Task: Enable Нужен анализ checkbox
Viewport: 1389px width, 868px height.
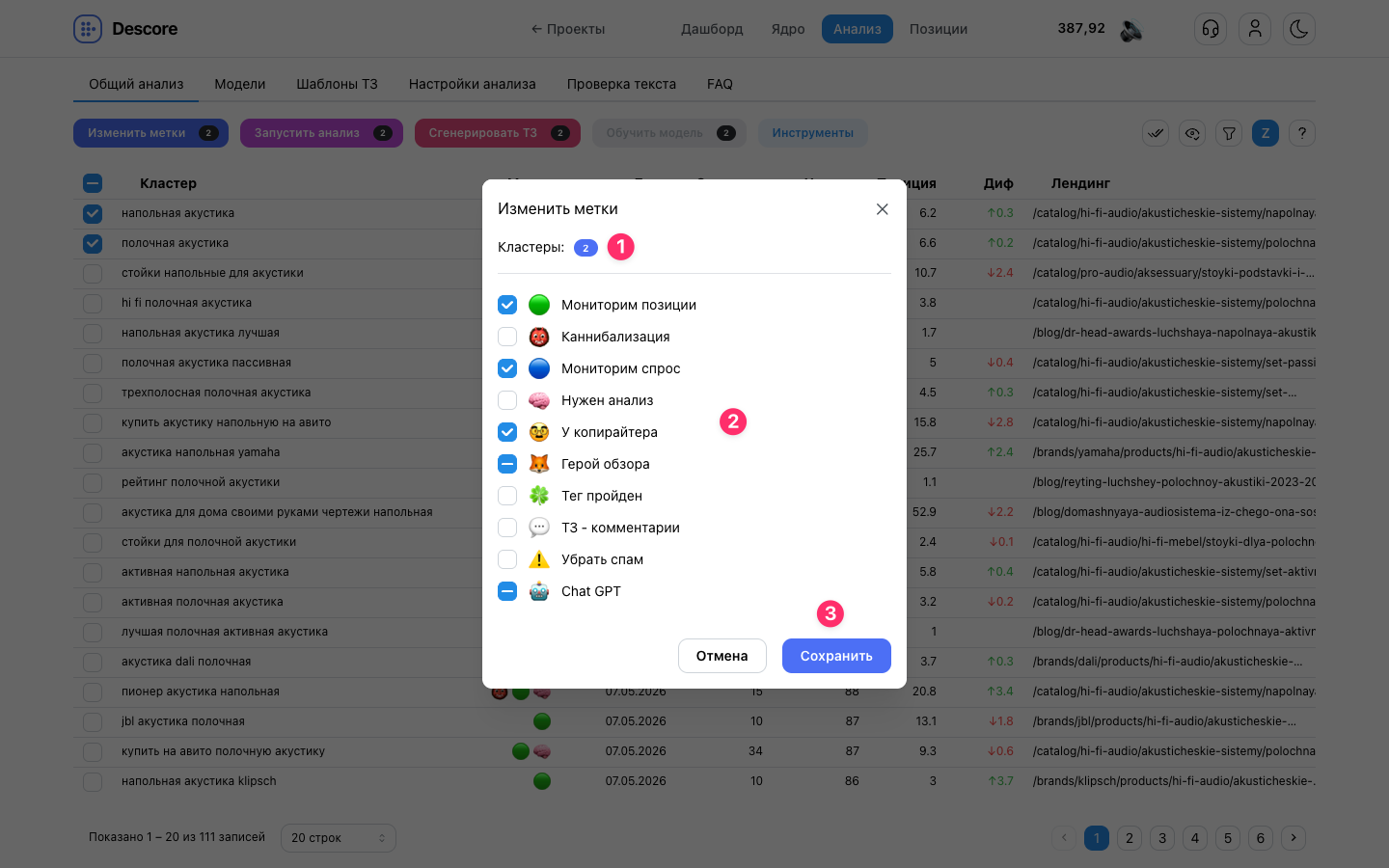Action: (507, 400)
